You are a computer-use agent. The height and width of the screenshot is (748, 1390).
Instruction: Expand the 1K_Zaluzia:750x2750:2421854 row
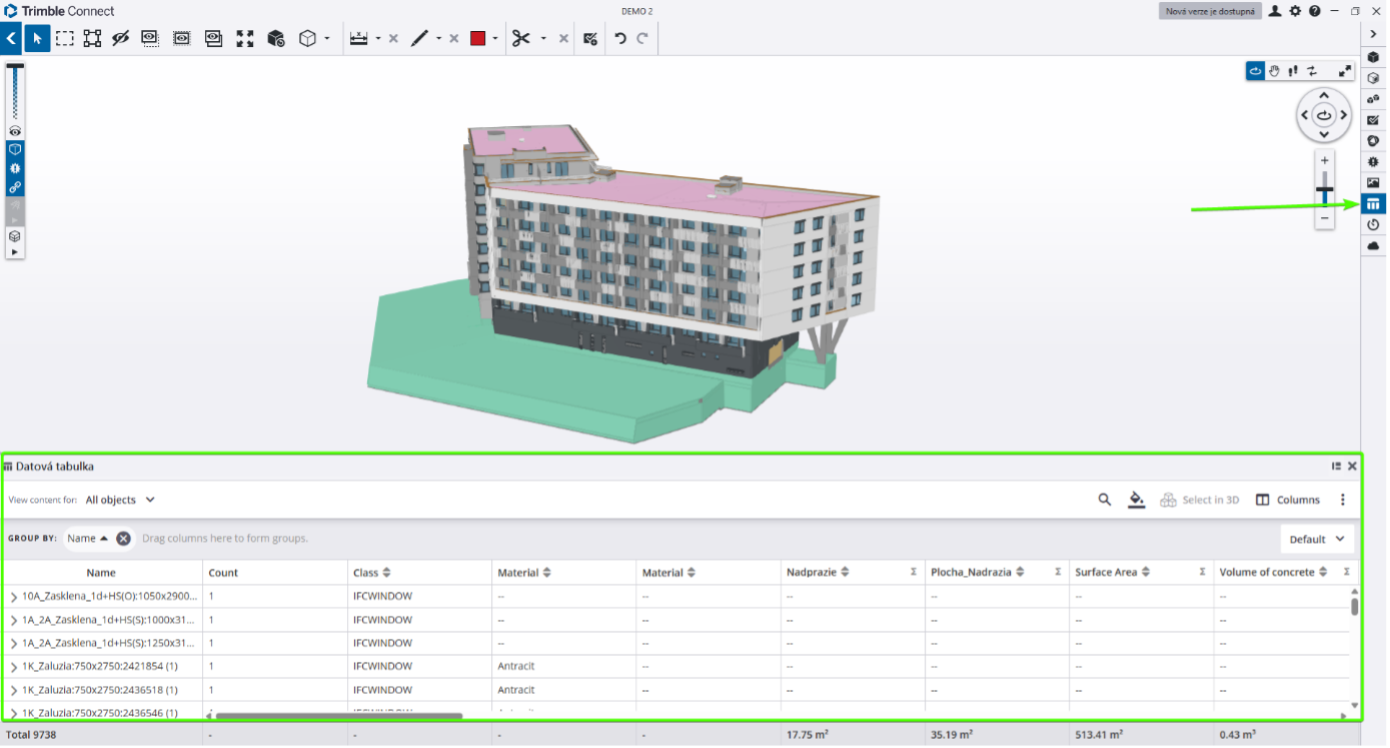13,667
